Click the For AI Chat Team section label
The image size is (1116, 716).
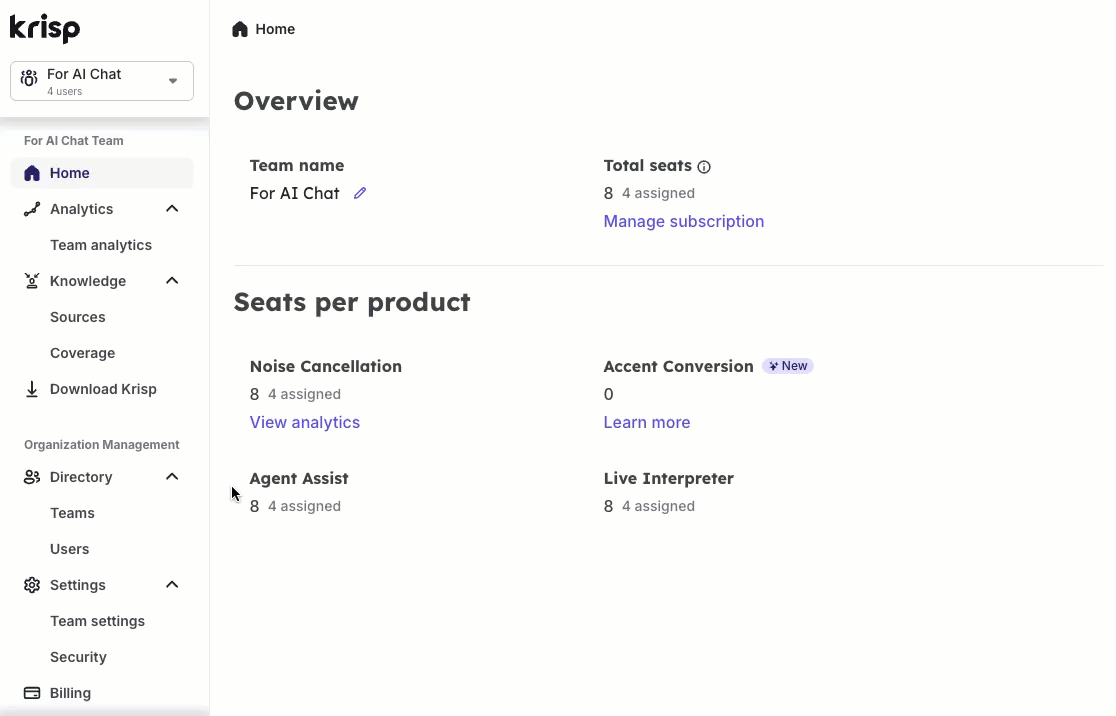click(73, 141)
